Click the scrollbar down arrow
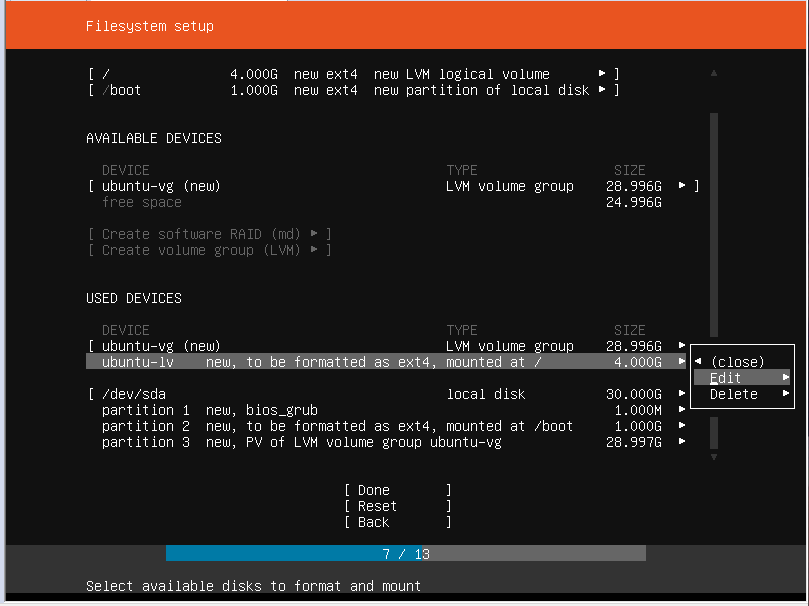 (x=714, y=457)
